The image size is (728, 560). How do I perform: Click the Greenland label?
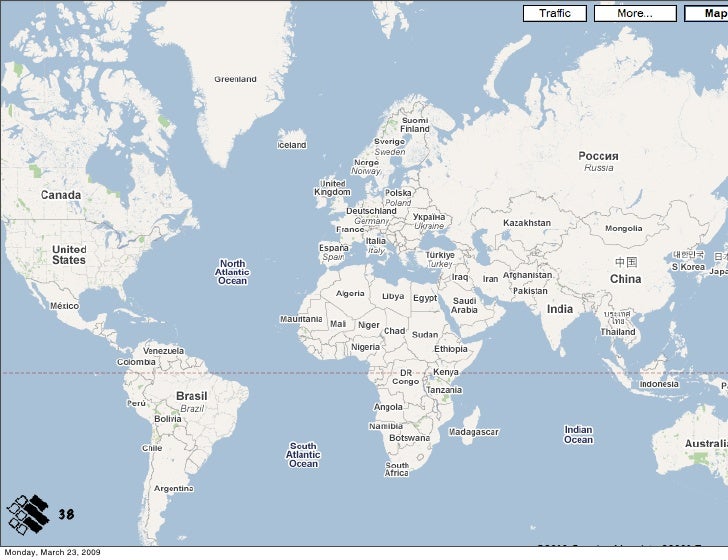click(235, 79)
